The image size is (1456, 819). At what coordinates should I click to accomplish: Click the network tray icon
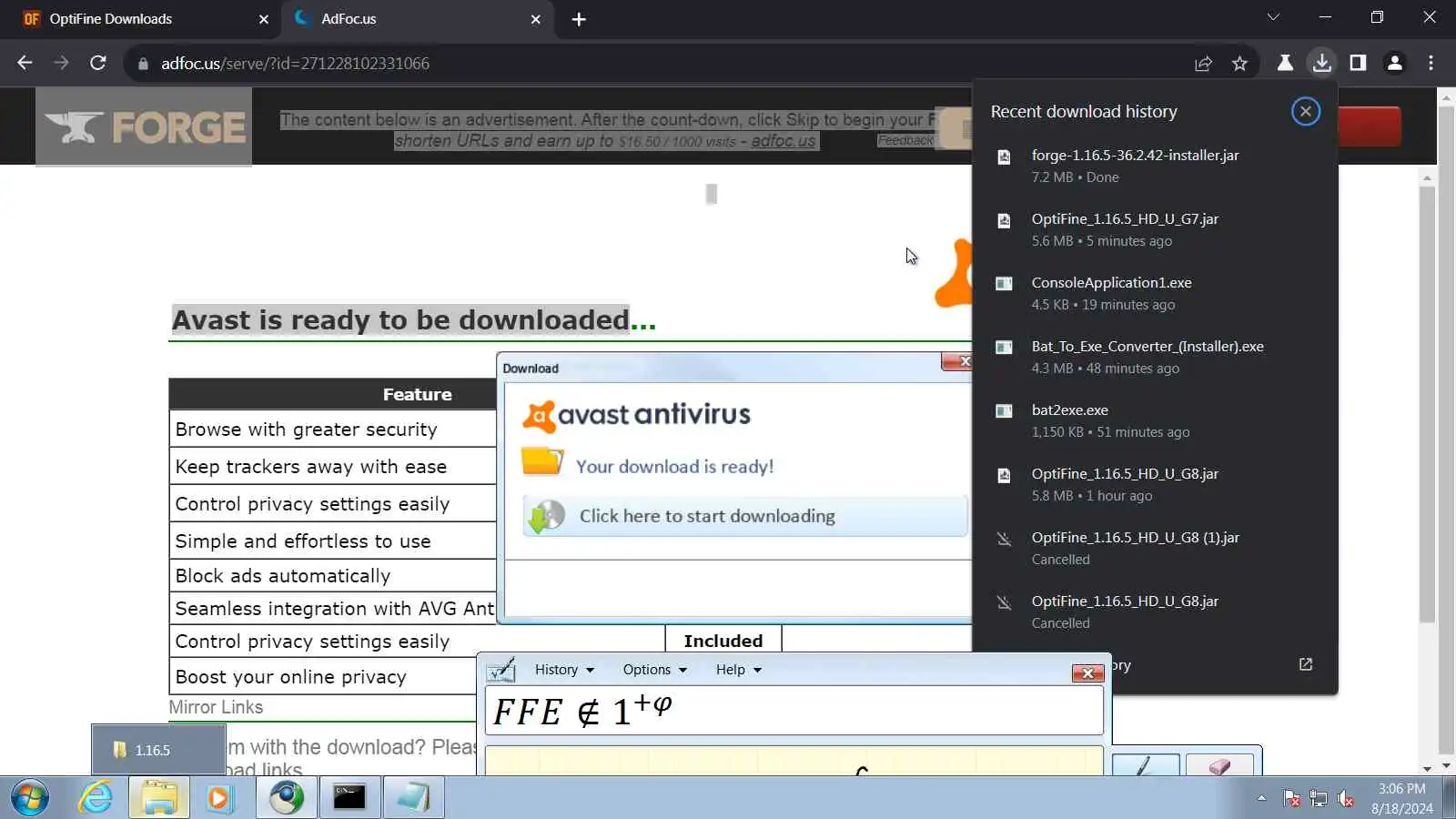[x=1319, y=799]
